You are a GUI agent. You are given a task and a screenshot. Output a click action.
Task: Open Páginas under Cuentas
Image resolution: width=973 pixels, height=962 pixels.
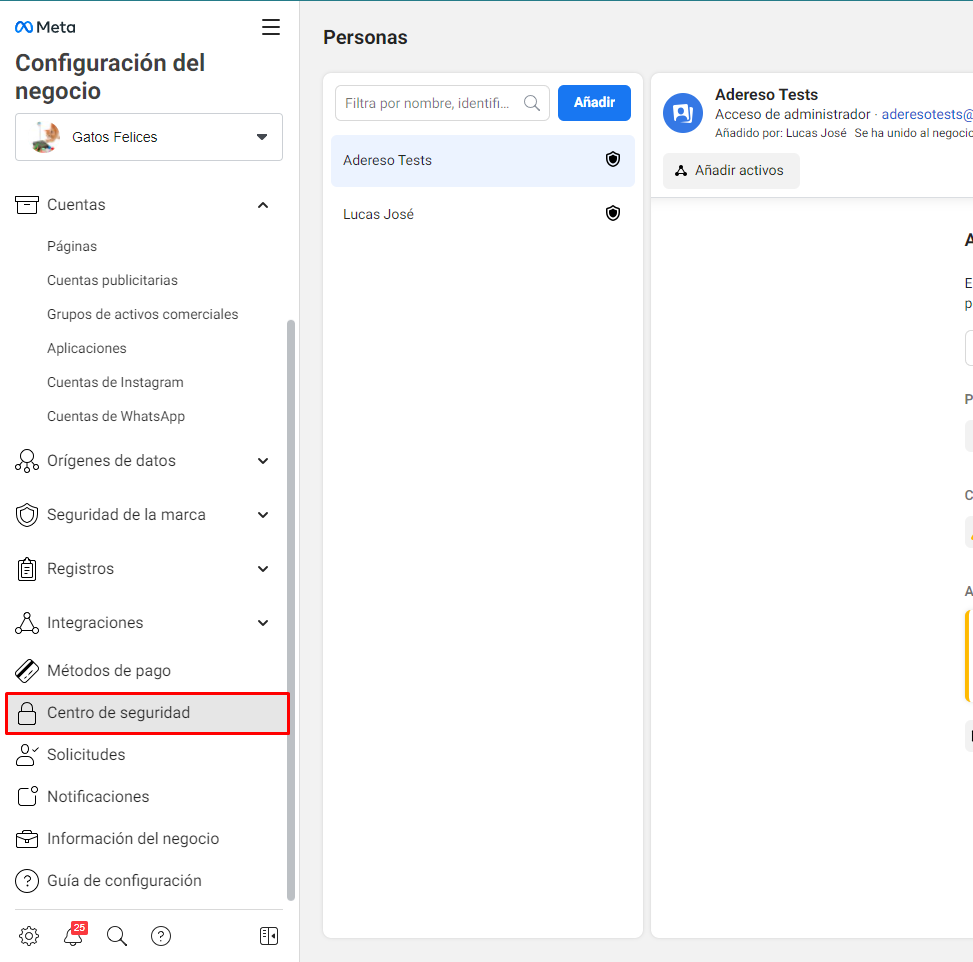[x=72, y=246]
